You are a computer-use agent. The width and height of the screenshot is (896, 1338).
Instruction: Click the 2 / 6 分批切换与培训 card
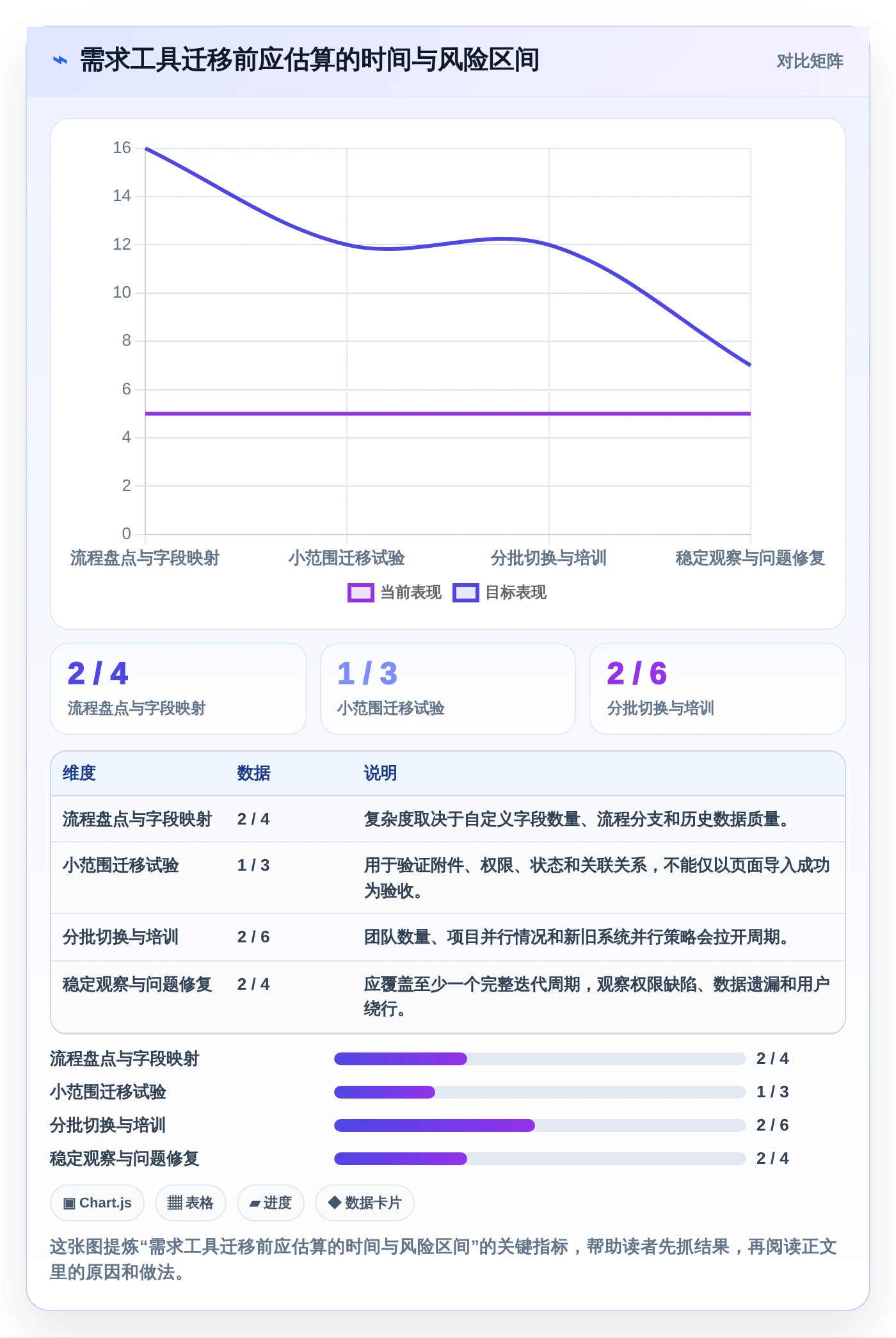[x=717, y=689]
